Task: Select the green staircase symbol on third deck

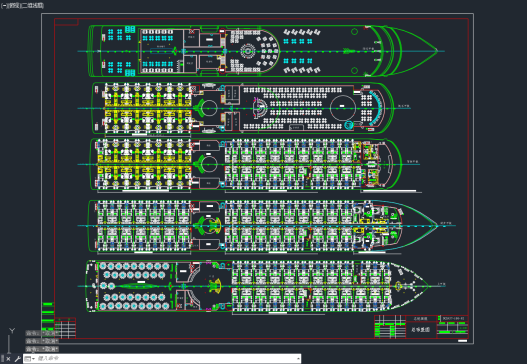Action: (200, 164)
